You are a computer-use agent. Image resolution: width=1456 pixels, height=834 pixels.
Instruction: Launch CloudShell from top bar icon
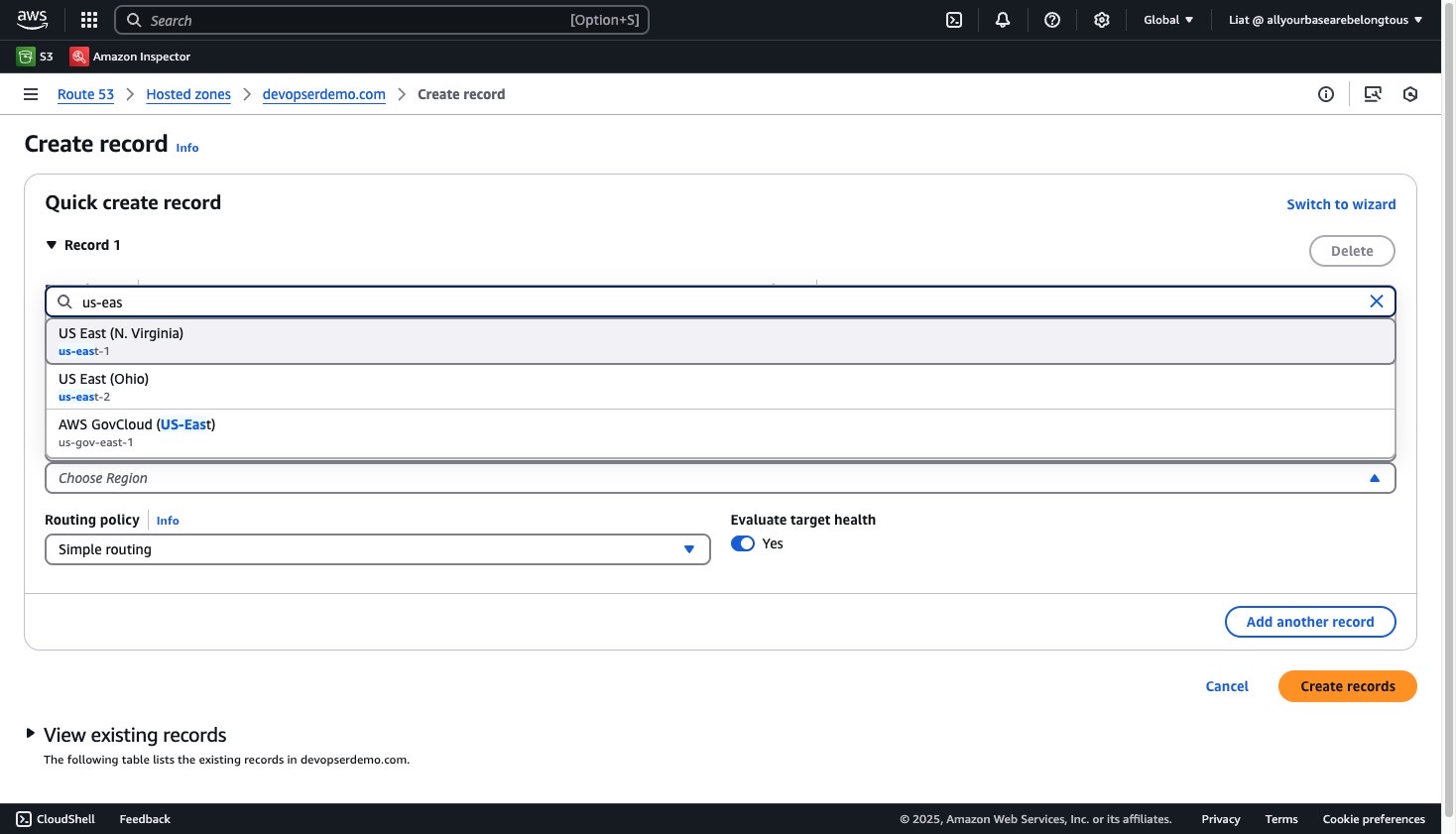954,20
